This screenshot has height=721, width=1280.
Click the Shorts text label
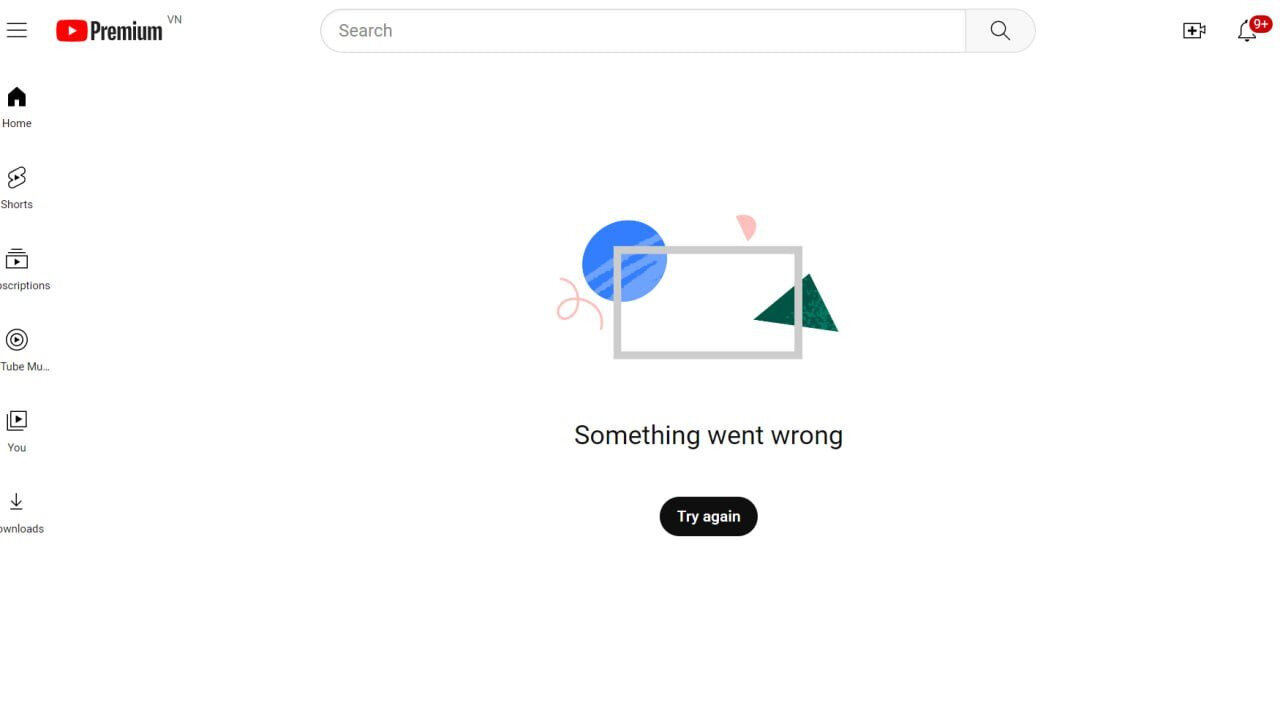coord(17,205)
